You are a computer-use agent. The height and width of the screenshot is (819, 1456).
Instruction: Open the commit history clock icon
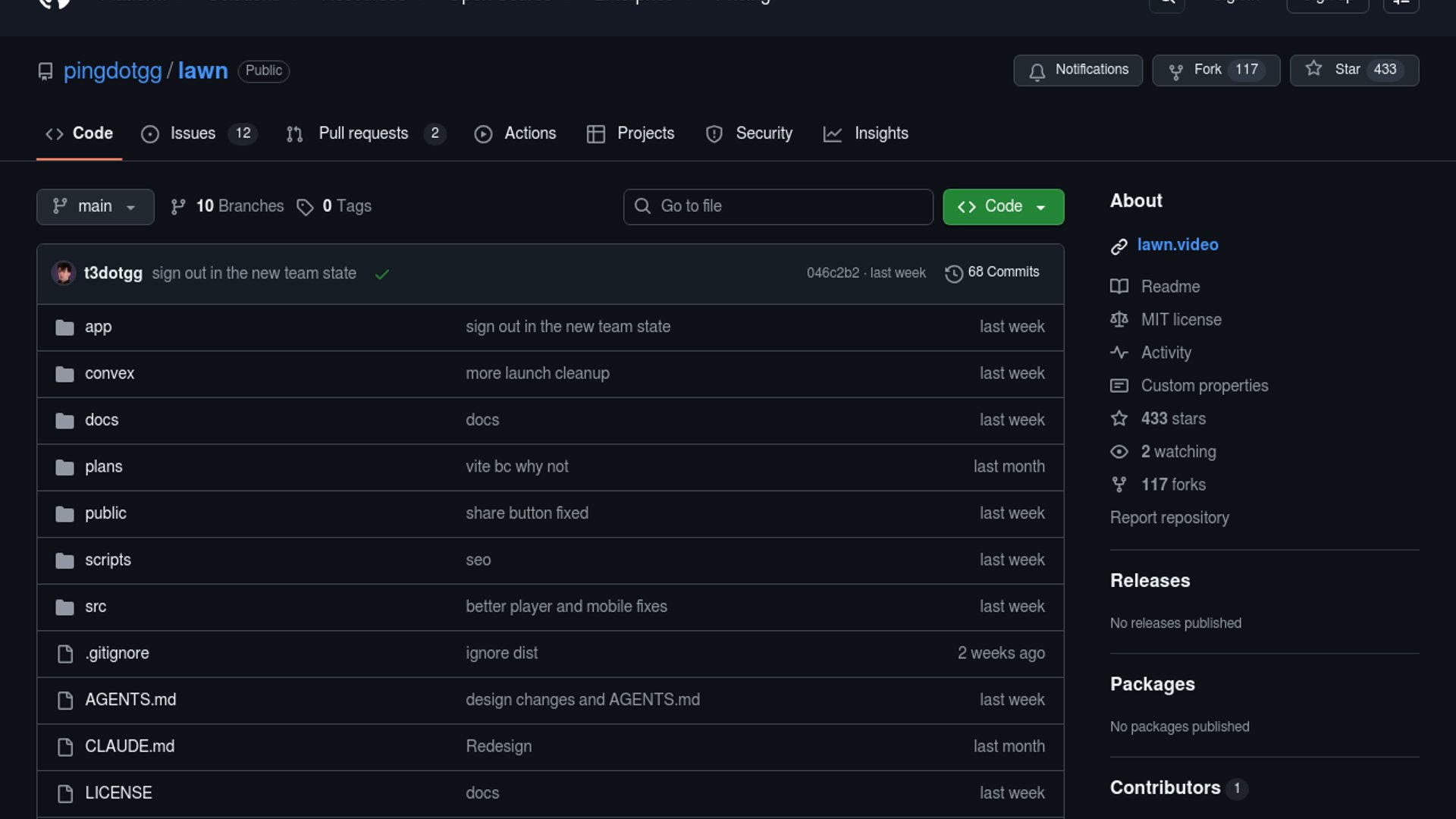coord(953,273)
